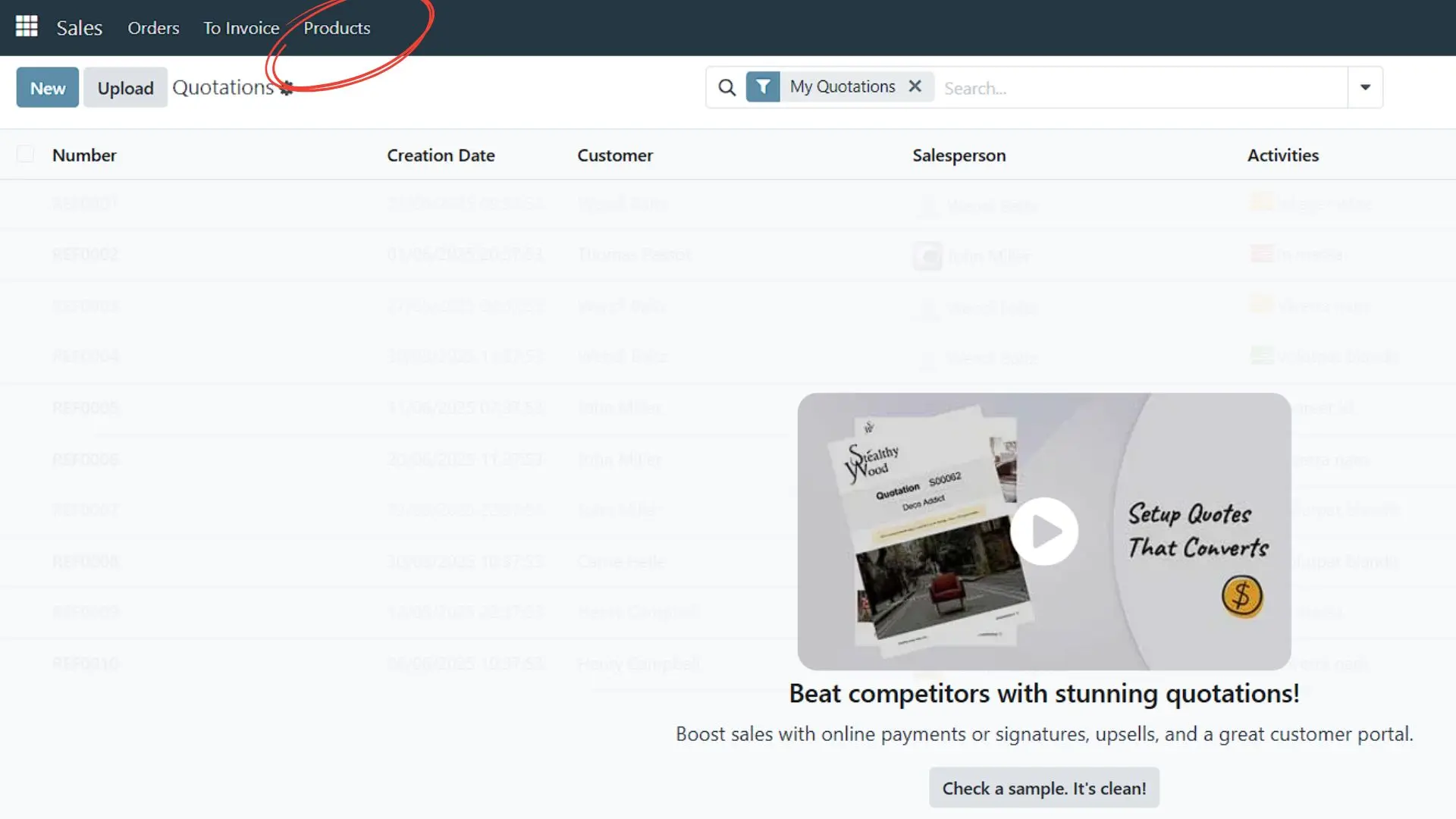The height and width of the screenshot is (819, 1456).
Task: Open the Quotations gear settings icon
Action: [287, 89]
